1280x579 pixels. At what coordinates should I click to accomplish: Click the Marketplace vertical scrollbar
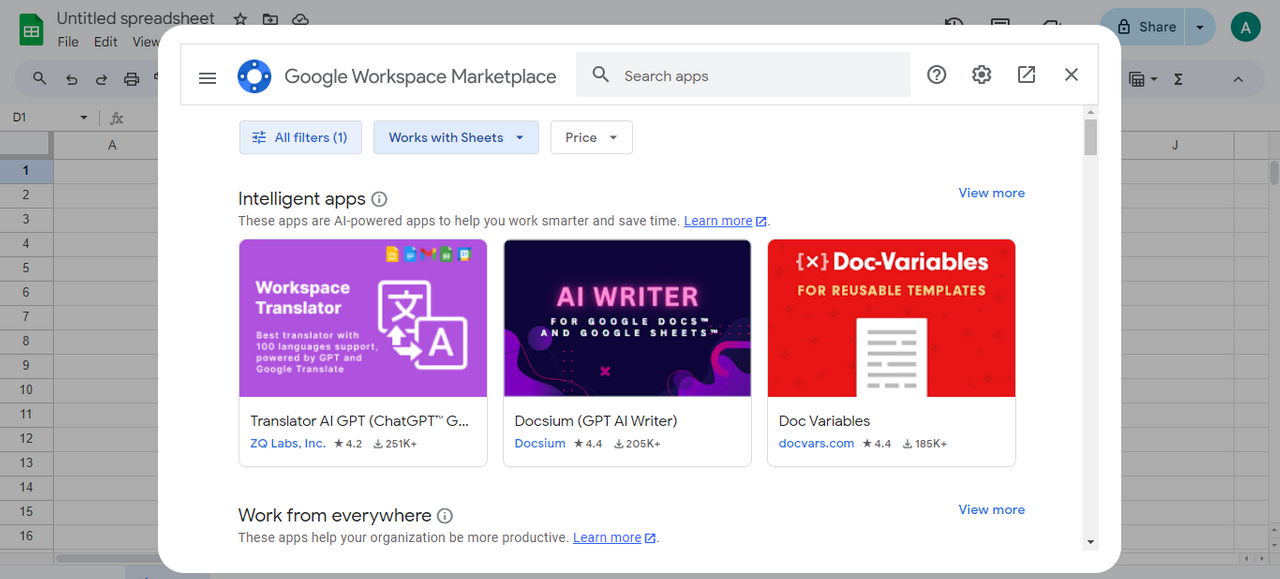coord(1090,330)
